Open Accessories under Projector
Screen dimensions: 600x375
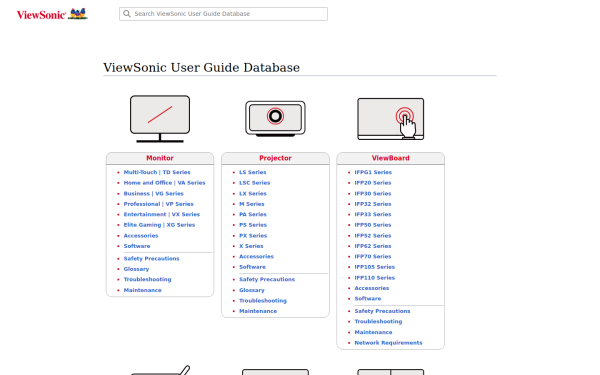(256, 256)
